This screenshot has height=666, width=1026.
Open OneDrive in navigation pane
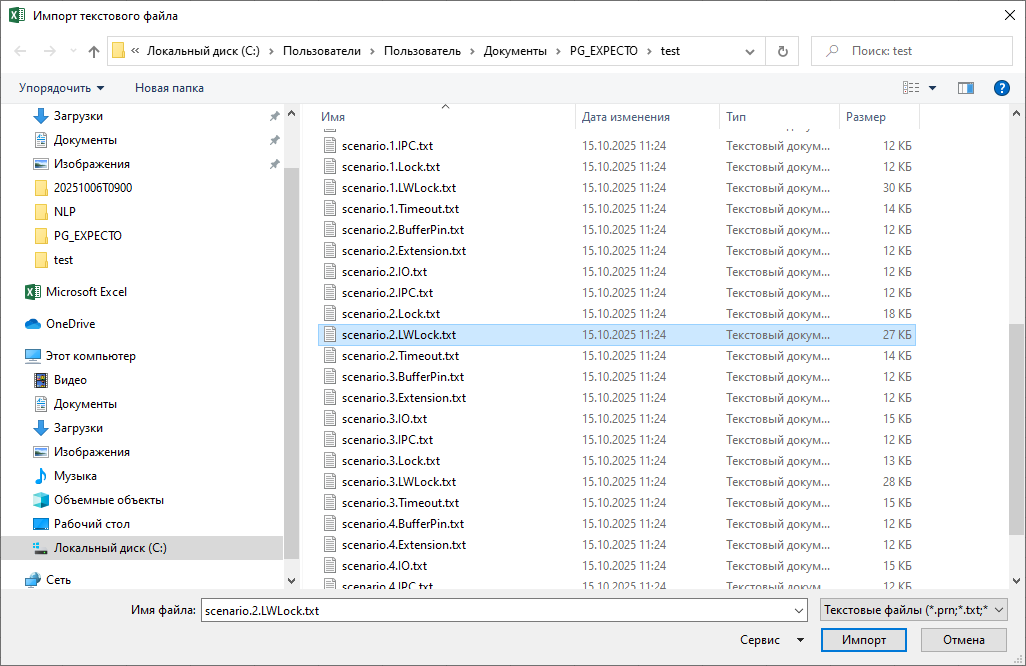click(70, 324)
